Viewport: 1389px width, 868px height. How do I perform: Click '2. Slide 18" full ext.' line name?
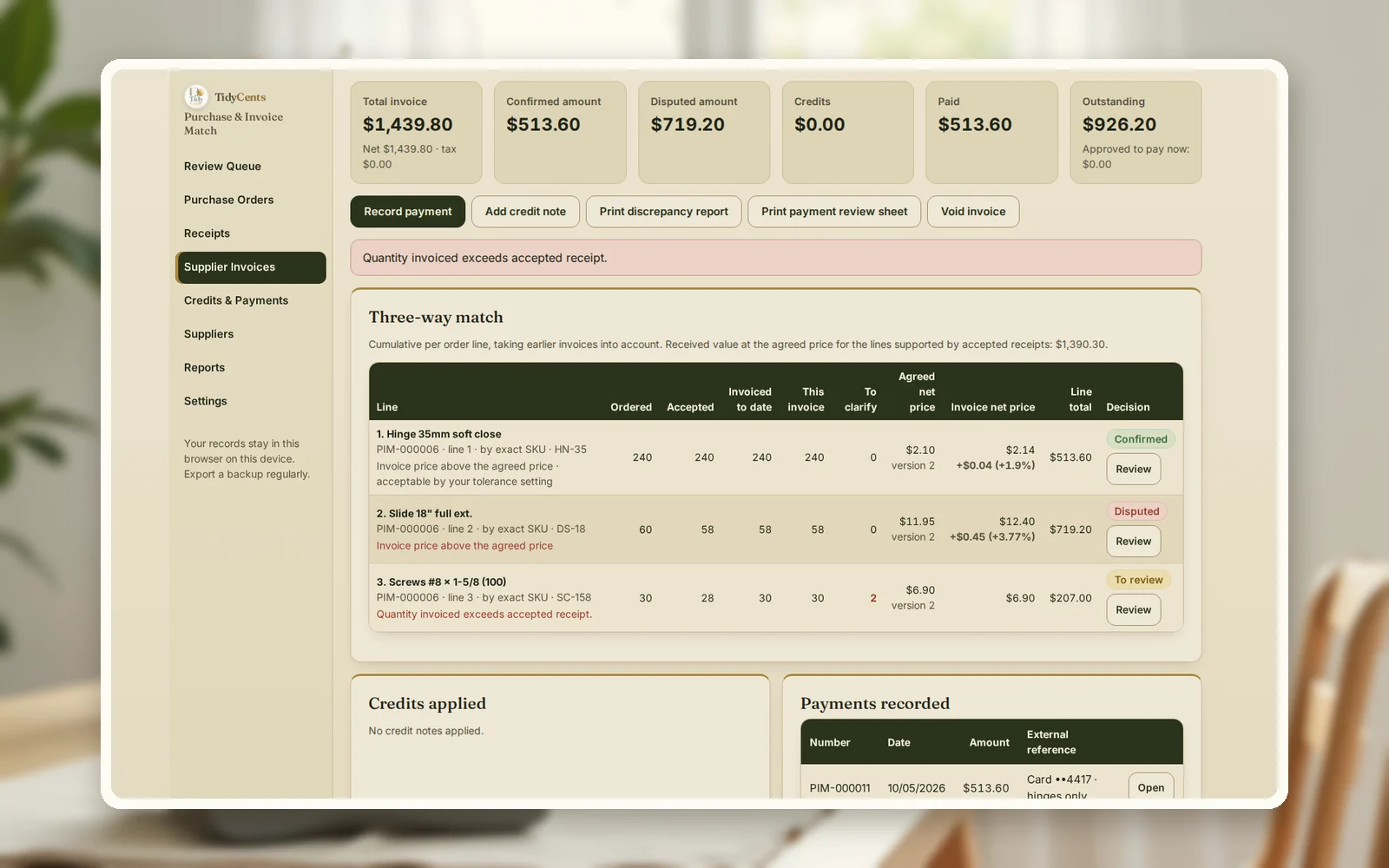[x=425, y=514]
